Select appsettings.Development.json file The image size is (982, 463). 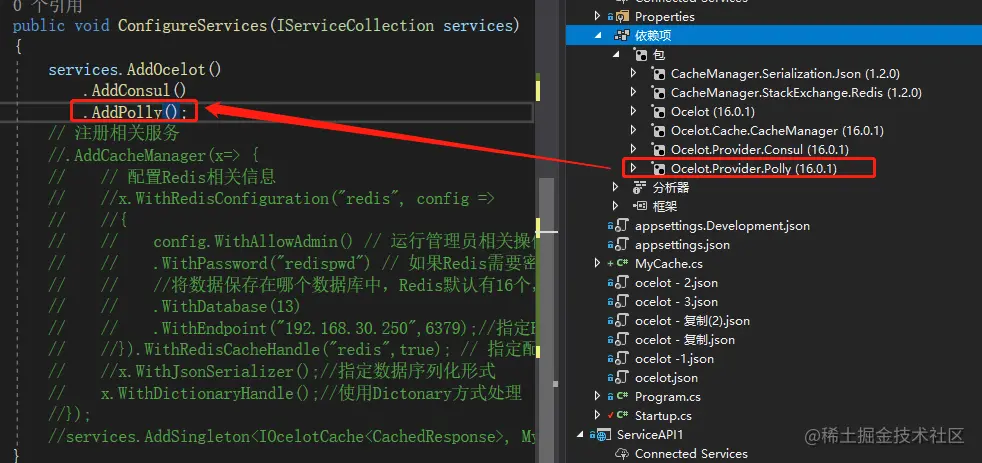pos(722,226)
